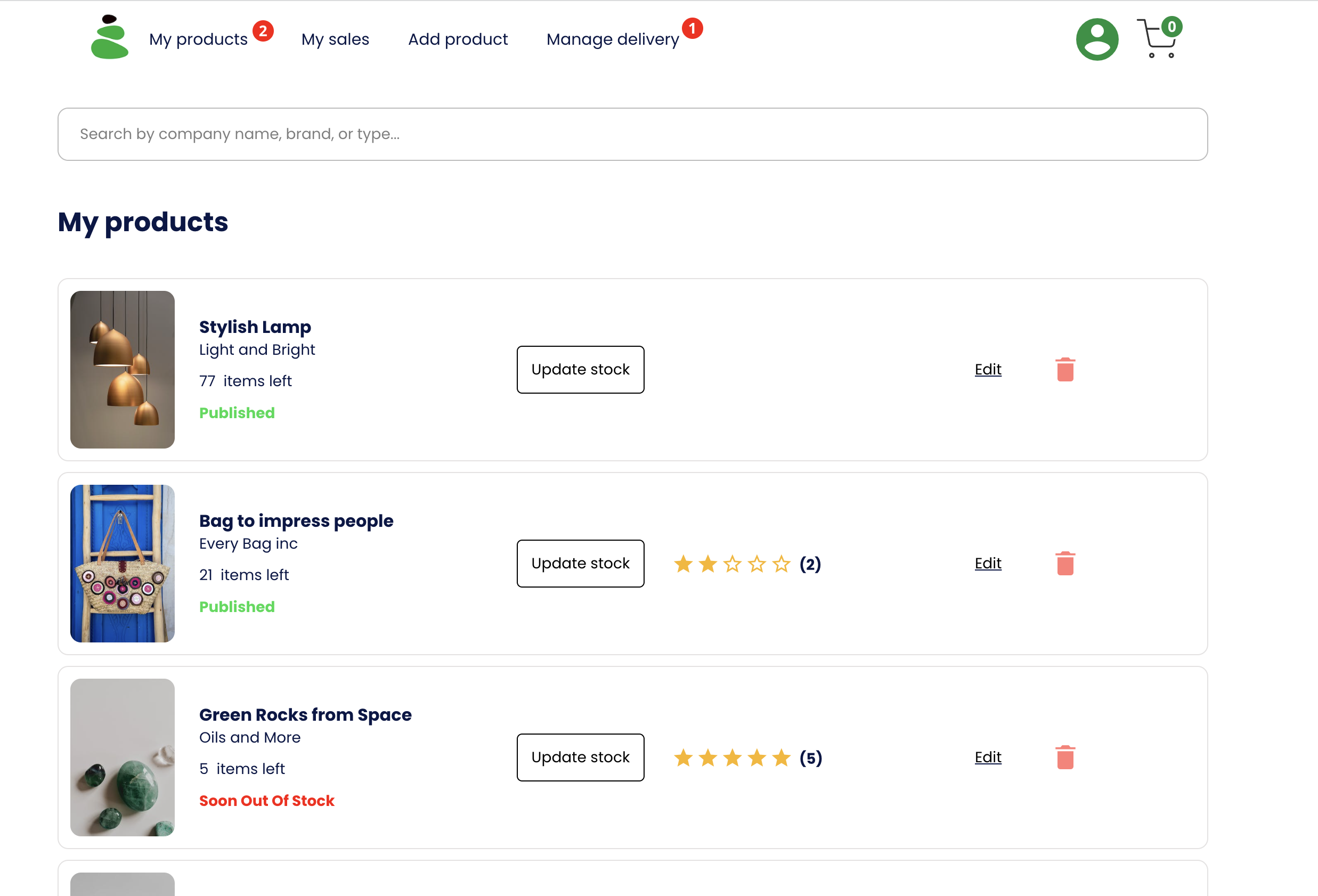This screenshot has height=896, width=1318.
Task: Navigate to Manage delivery
Action: pos(612,39)
